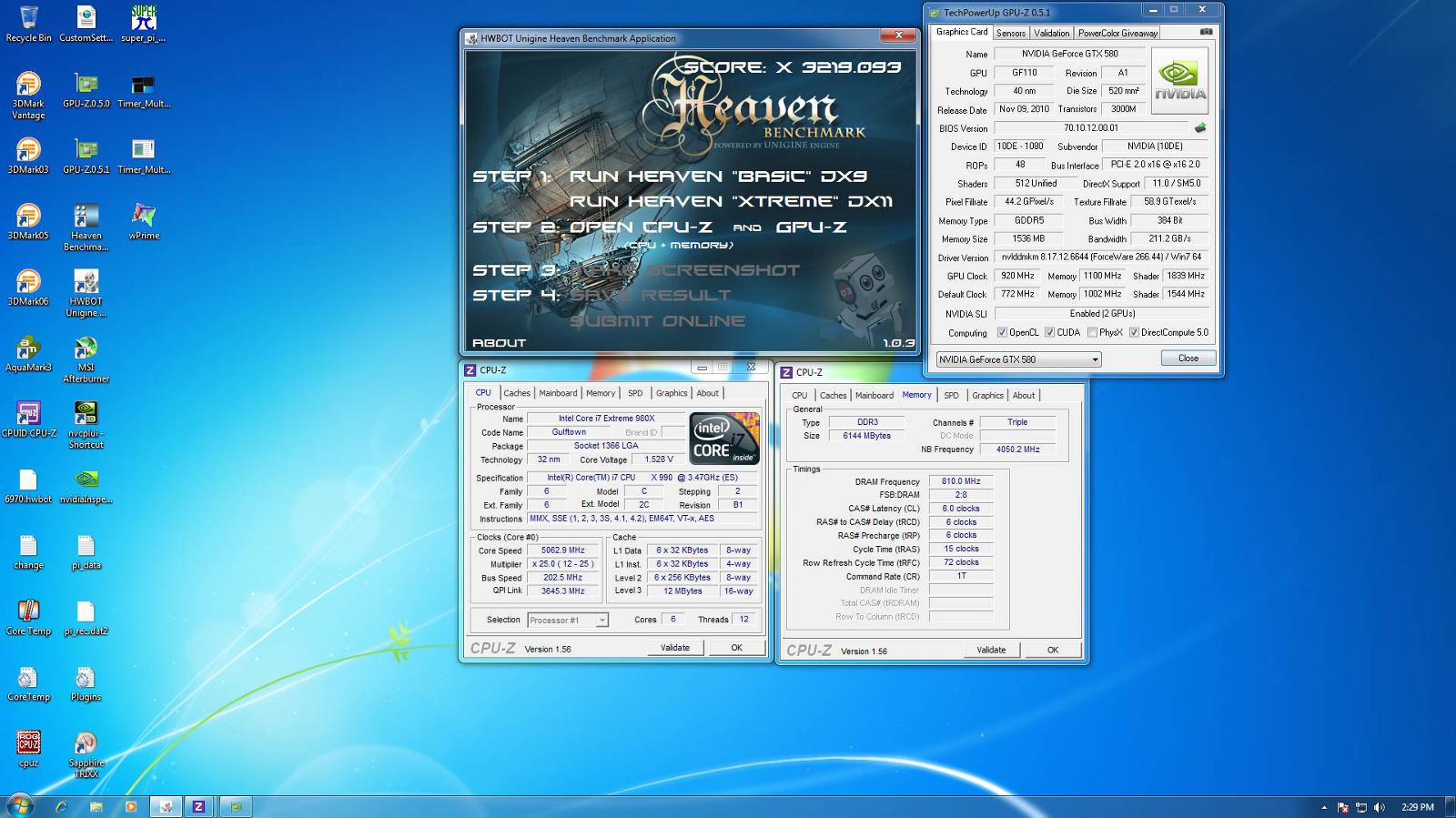Image resolution: width=1456 pixels, height=818 pixels.
Task: Open the GPU-Z.0.5.0 desktop icon
Action: [x=86, y=90]
